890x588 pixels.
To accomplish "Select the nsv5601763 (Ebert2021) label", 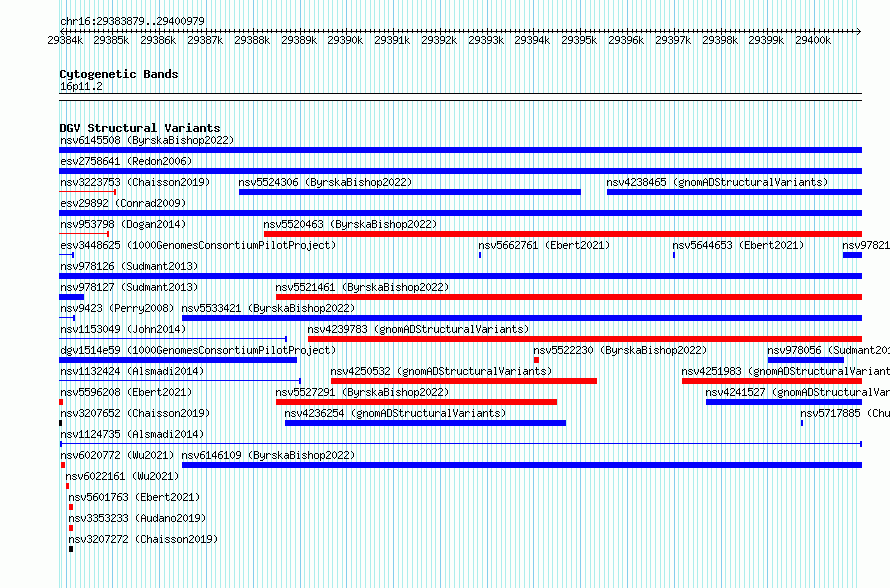I will click(x=135, y=497).
